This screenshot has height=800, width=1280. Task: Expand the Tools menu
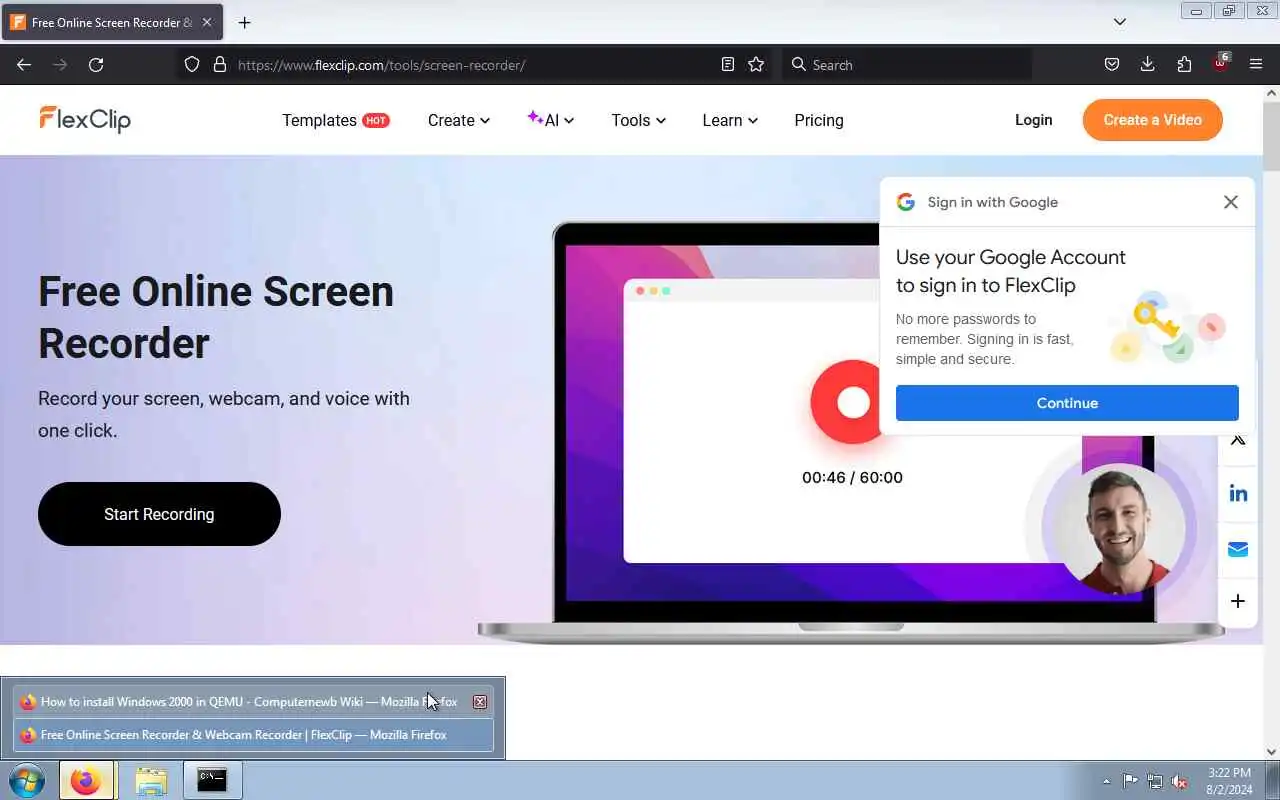(x=638, y=120)
